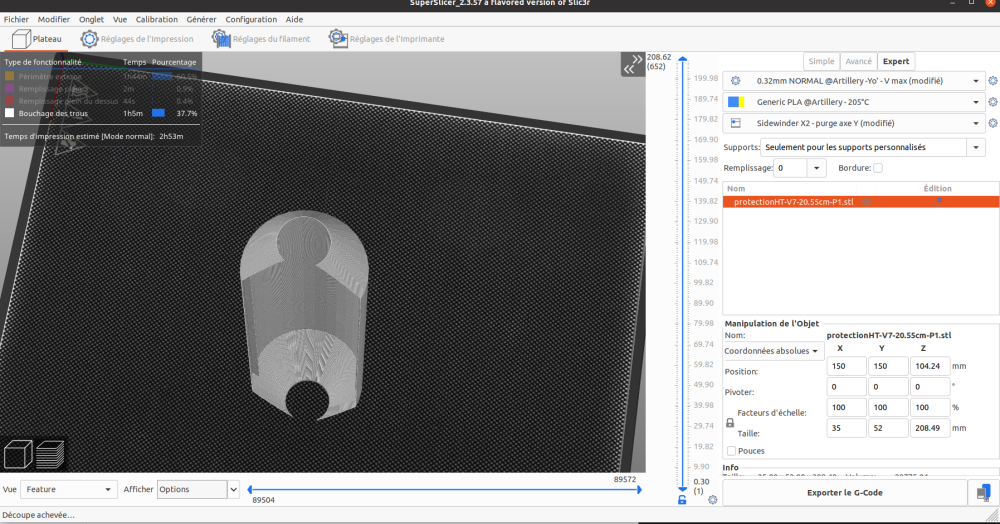Screen dimensions: 1000x524
Task: Open Réglages de l'Impression tab
Action: coord(136,39)
